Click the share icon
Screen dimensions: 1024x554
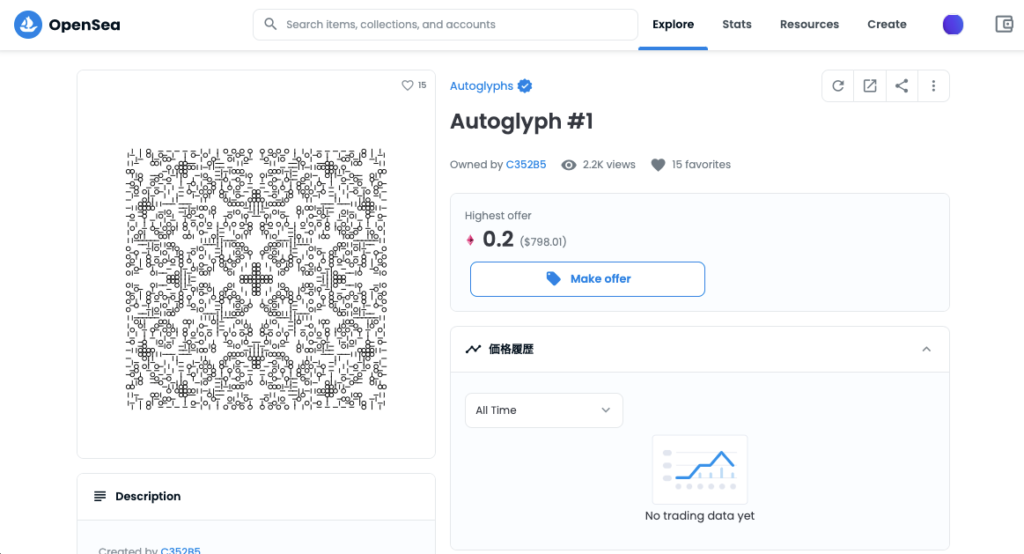click(x=902, y=86)
